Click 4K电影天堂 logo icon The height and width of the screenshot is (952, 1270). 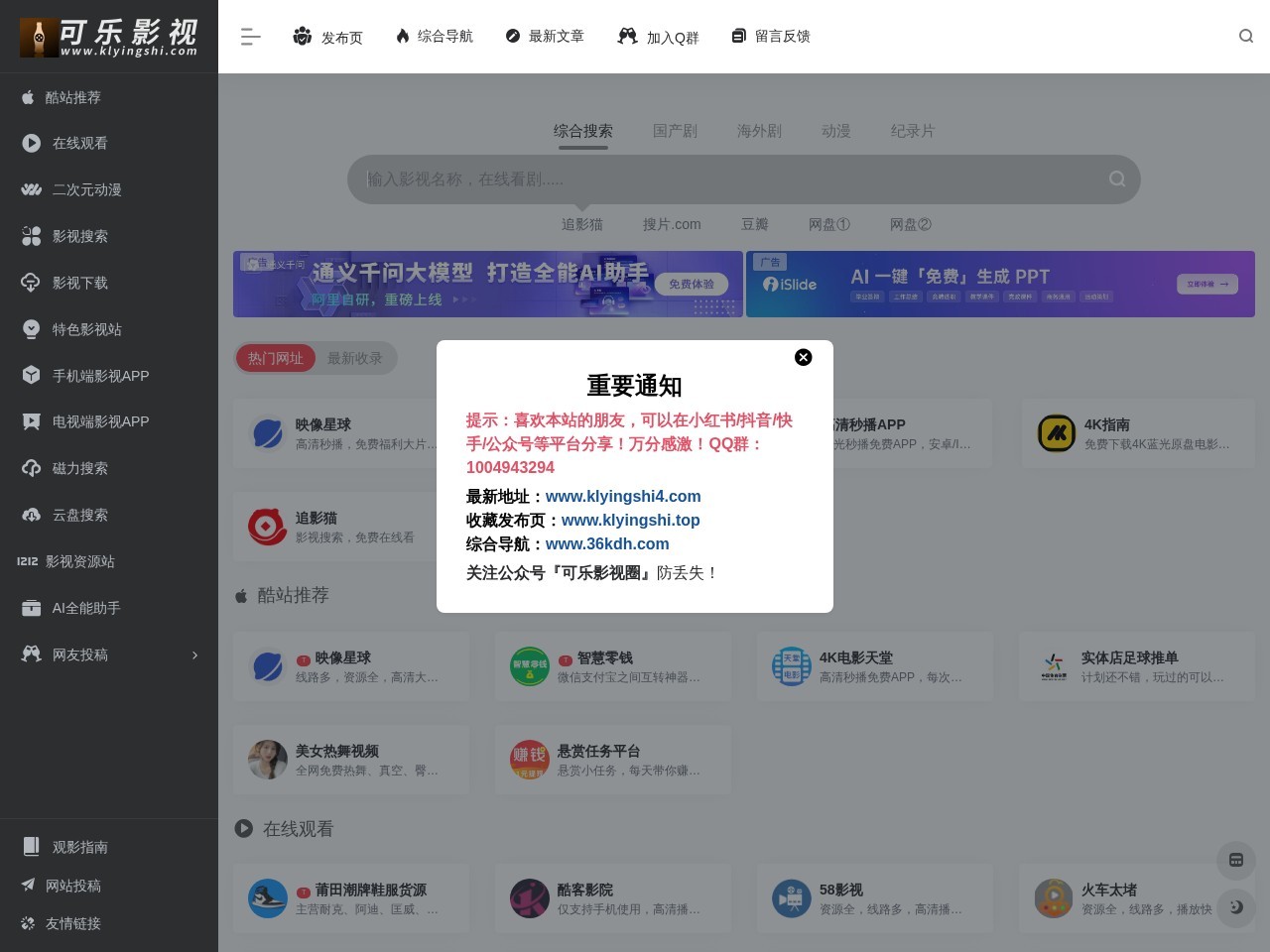[792, 666]
